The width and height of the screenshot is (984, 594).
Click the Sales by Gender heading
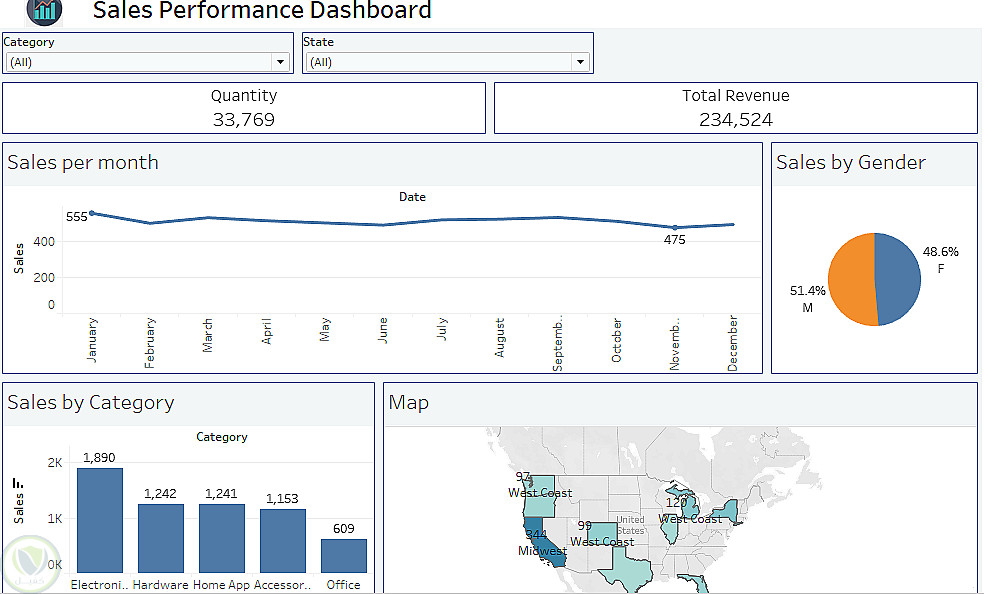[x=850, y=162]
